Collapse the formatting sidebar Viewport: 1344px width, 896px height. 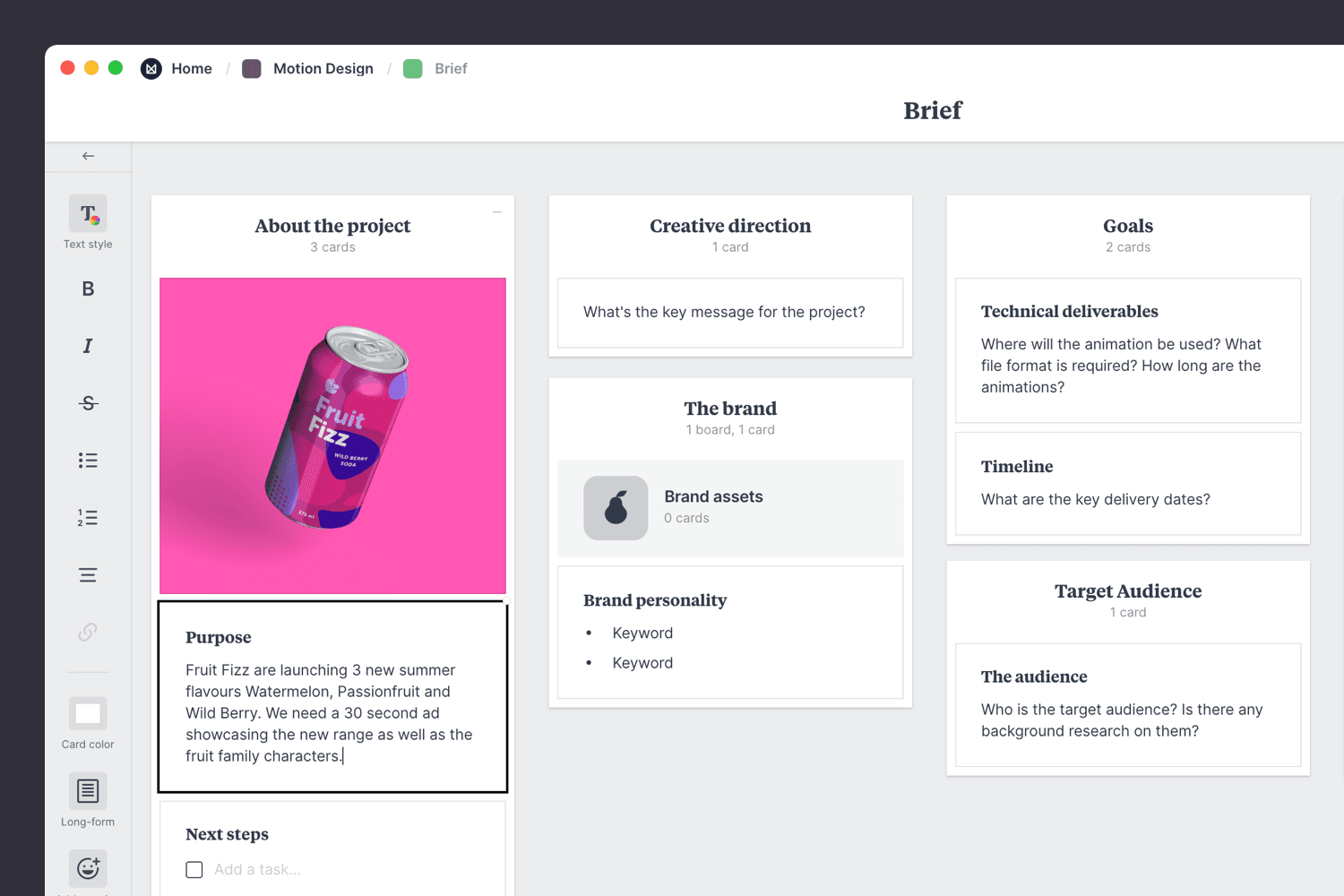87,155
